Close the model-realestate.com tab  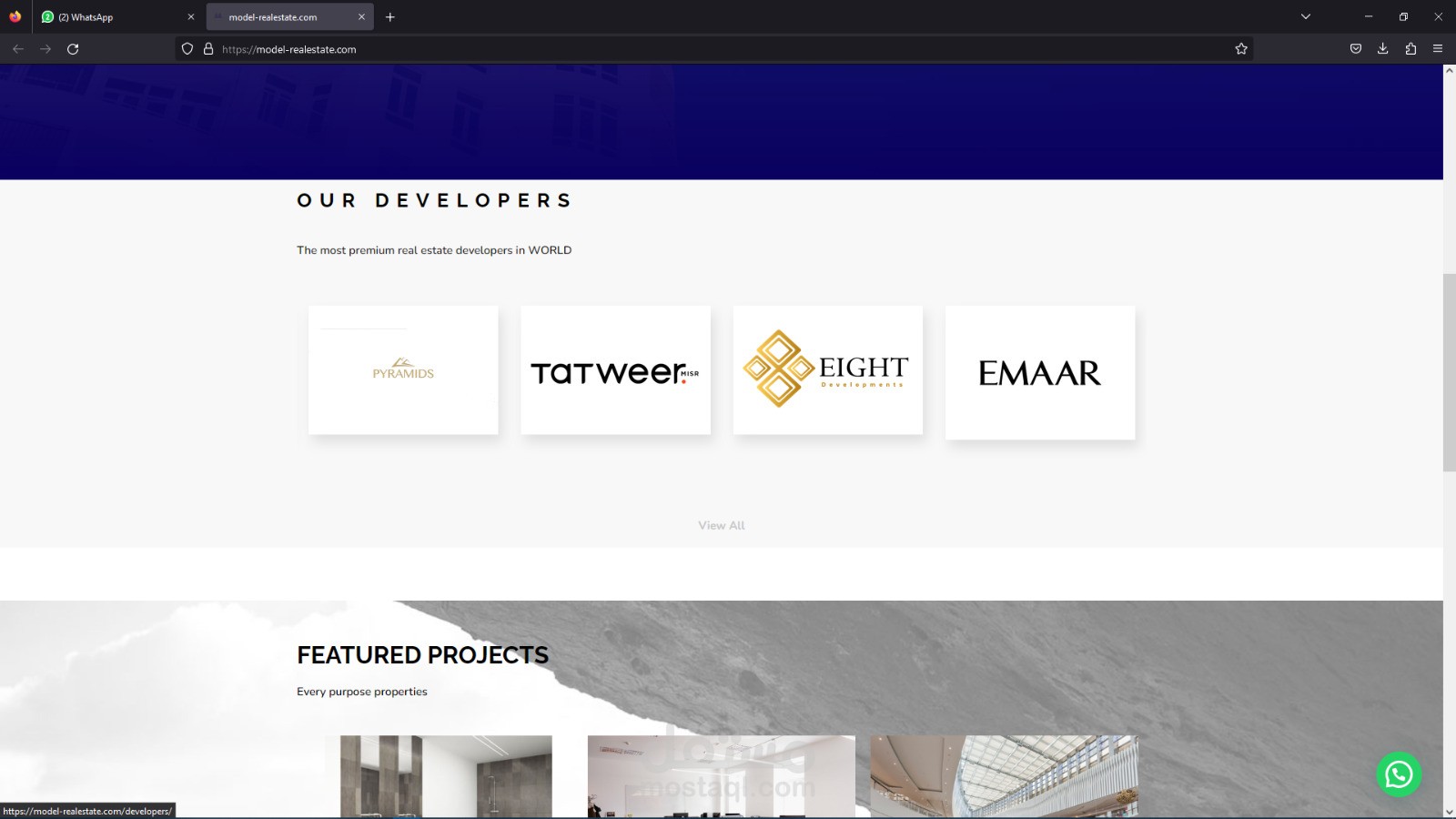point(361,16)
